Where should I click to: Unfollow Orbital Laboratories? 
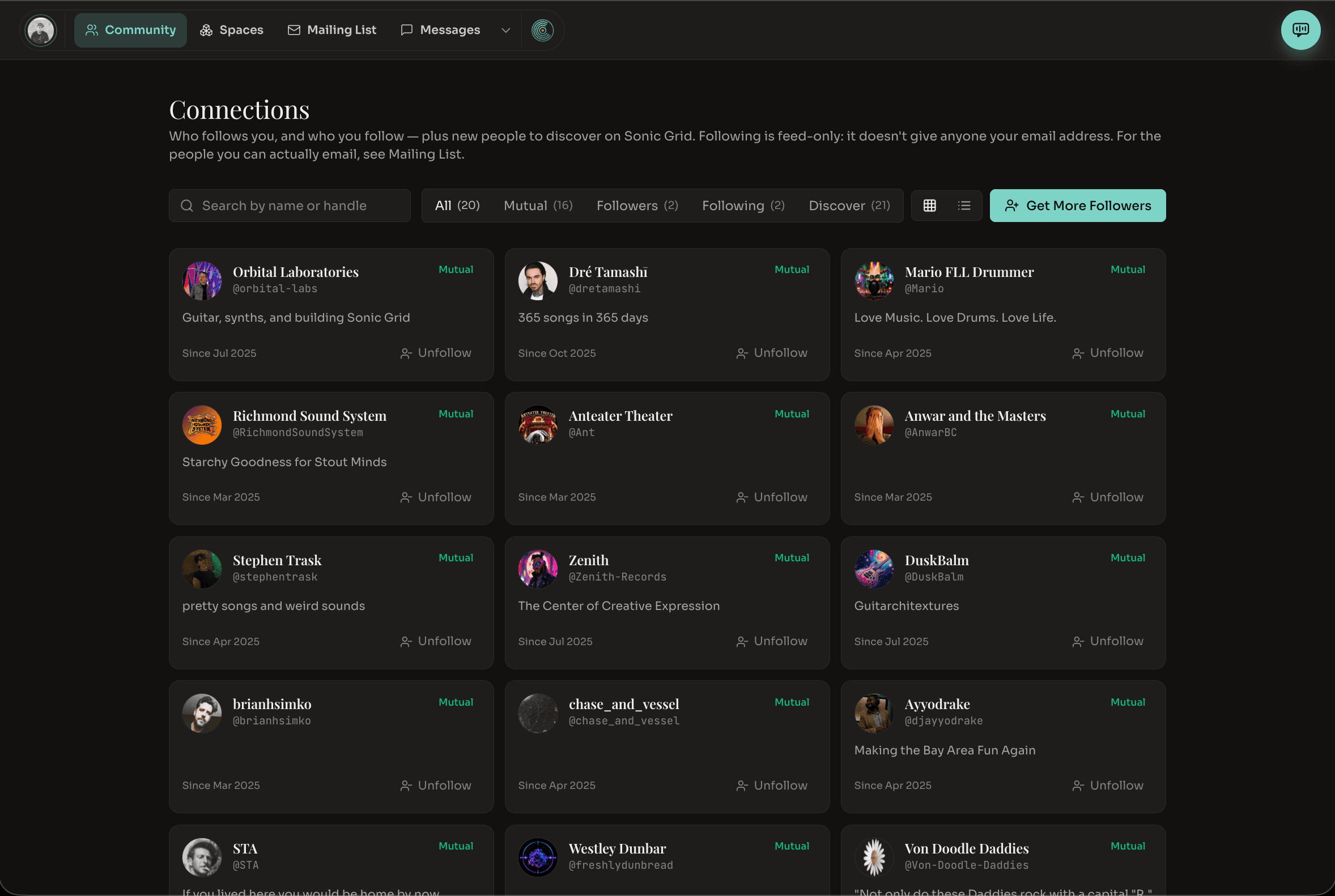pos(436,353)
